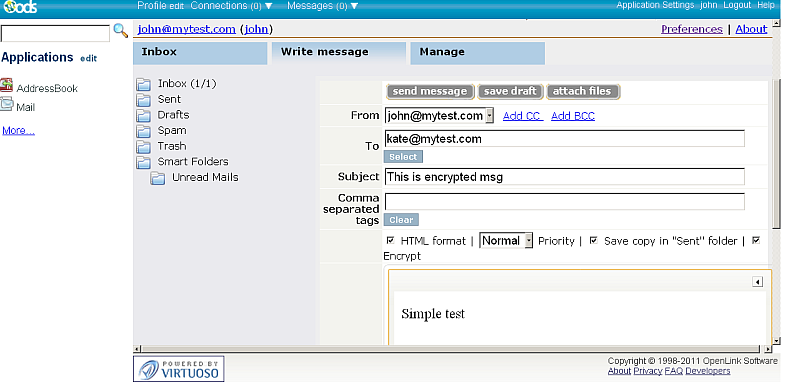Toggle Save copy in Sent folder checkbox
This screenshot has height=392, width=793.
(594, 240)
